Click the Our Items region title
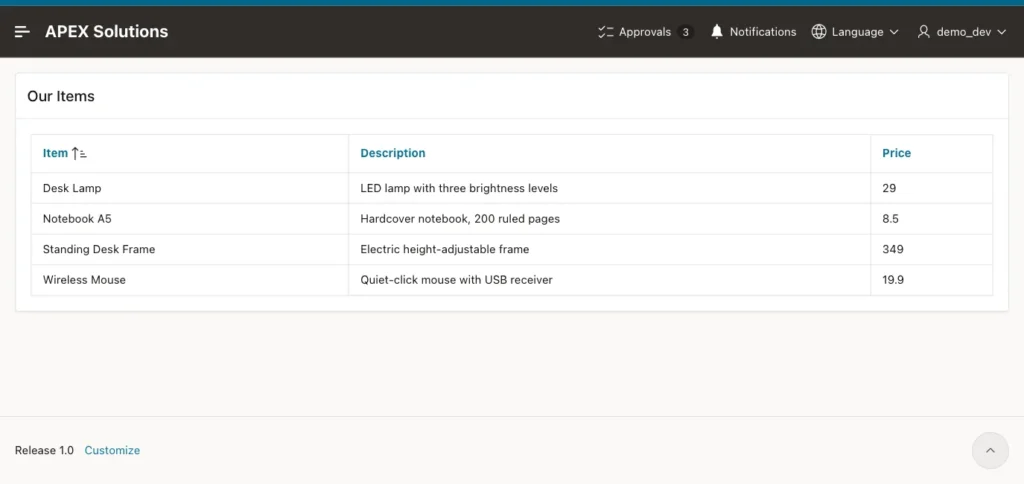 [x=61, y=96]
